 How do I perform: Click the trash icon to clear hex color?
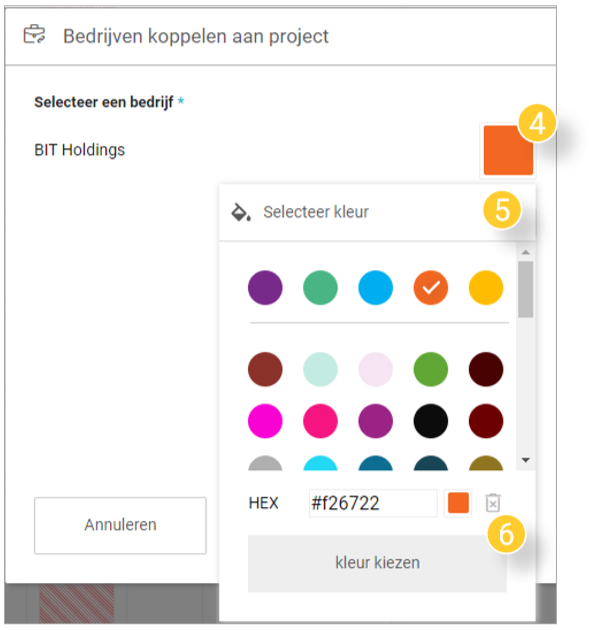click(x=493, y=503)
